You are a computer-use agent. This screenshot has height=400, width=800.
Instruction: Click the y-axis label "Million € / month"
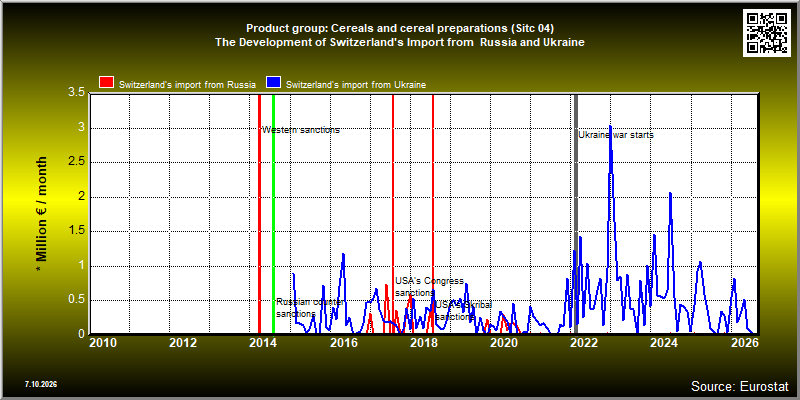coord(42,215)
